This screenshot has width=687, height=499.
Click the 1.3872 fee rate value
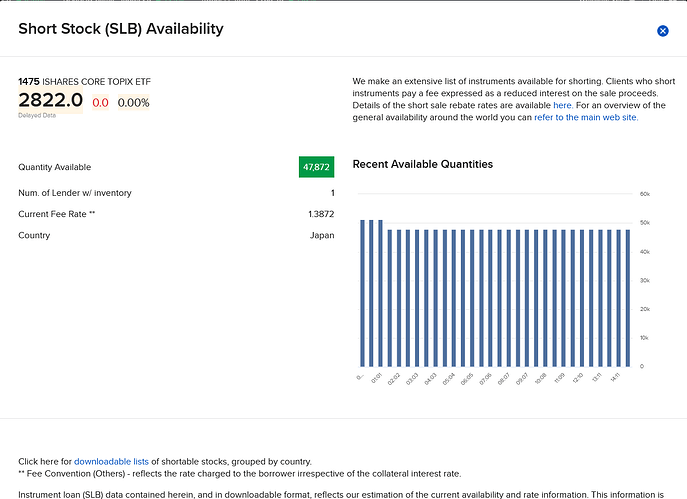pyautogui.click(x=321, y=214)
